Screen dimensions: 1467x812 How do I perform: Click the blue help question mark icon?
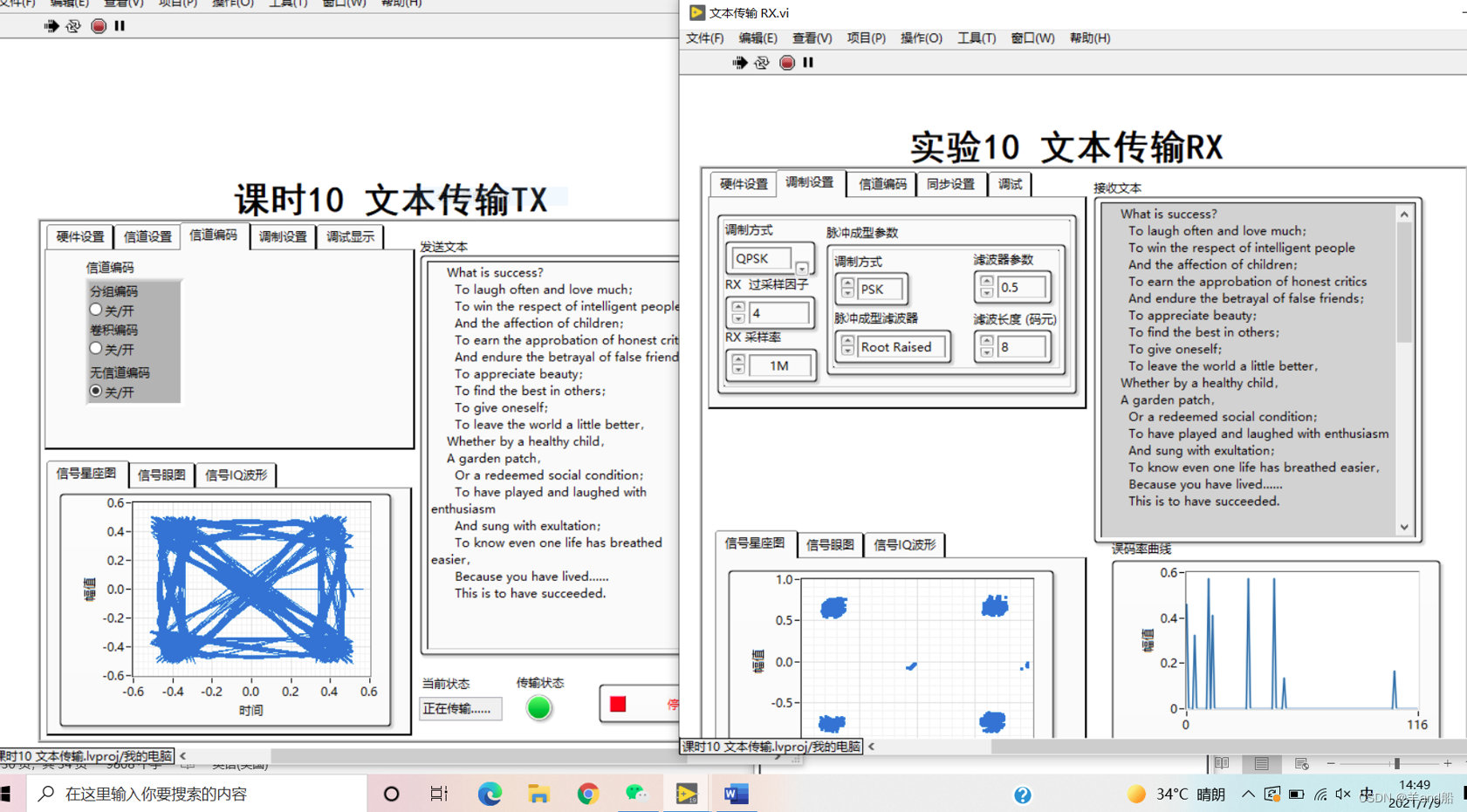[x=1023, y=795]
